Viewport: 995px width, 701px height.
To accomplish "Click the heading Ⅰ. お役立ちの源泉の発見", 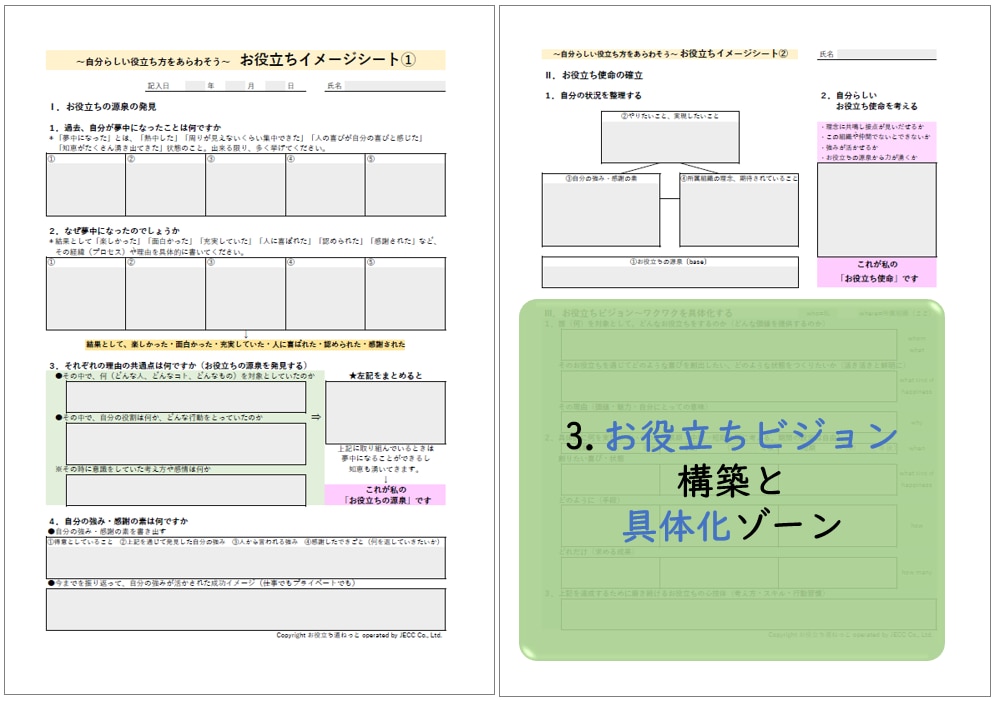I will [103, 107].
